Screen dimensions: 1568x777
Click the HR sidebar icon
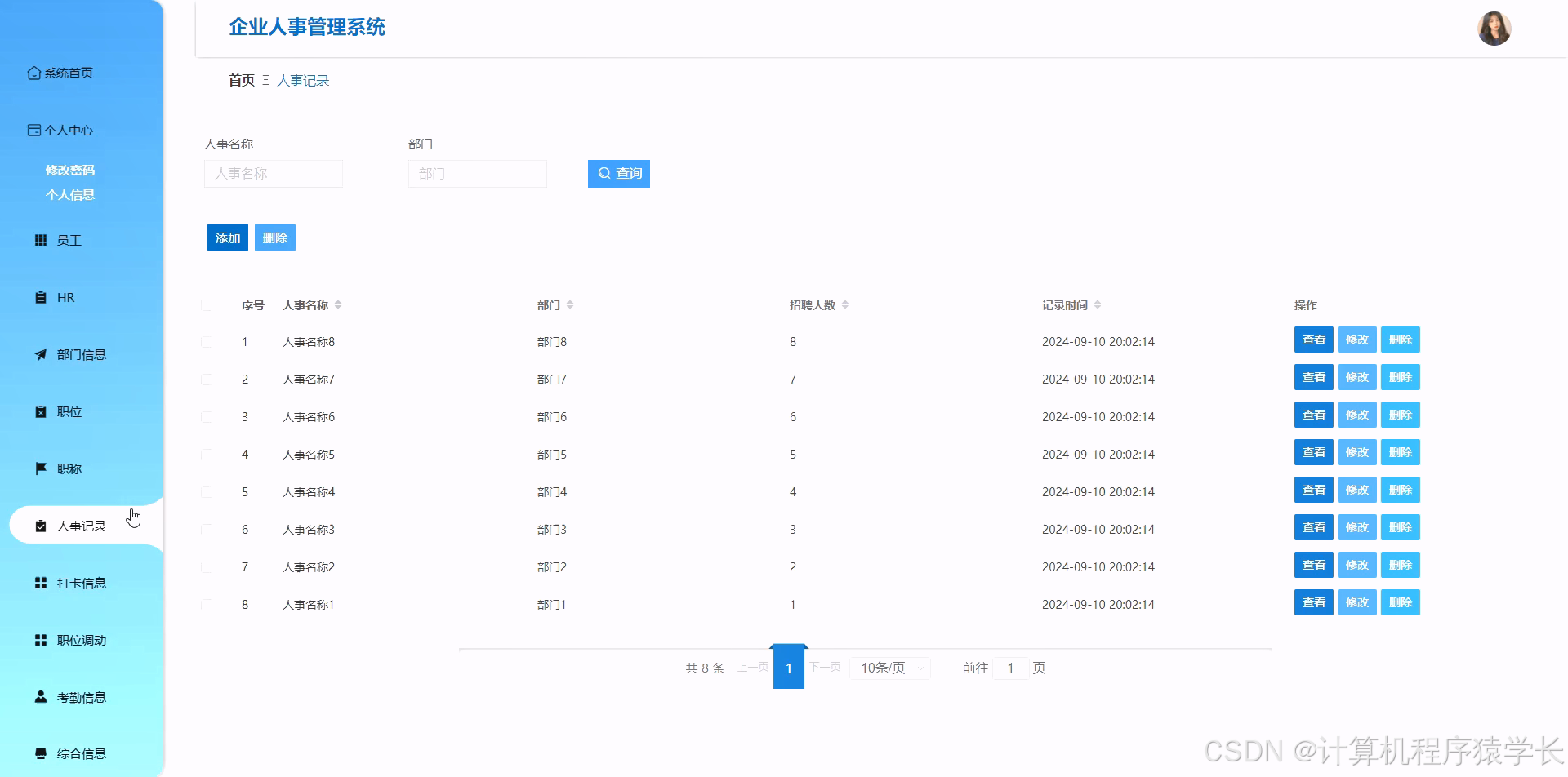(40, 297)
